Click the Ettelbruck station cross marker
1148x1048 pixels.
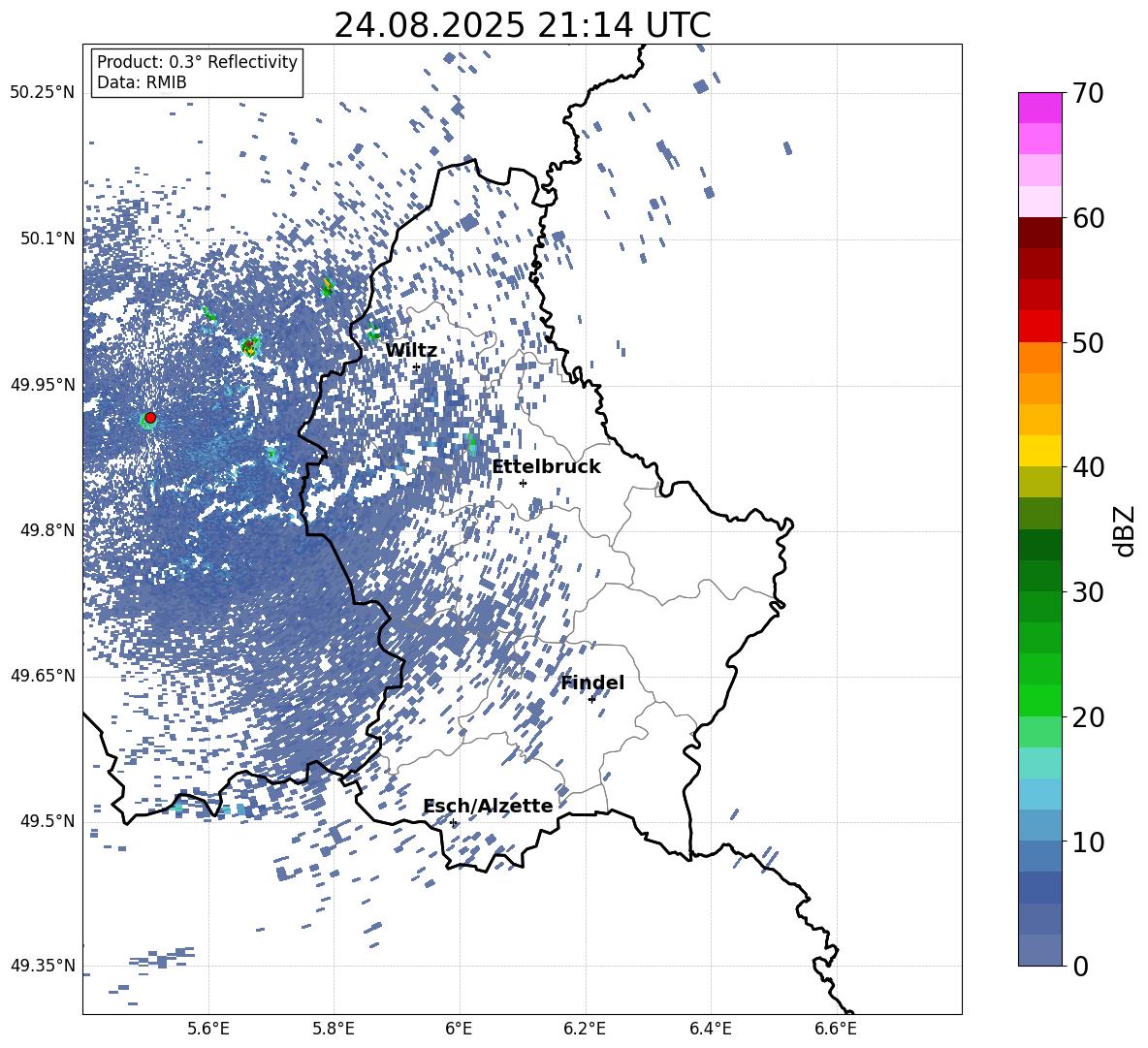[x=523, y=483]
